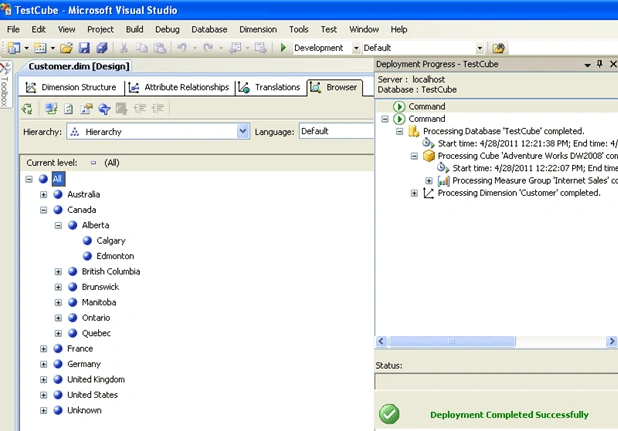Image resolution: width=618 pixels, height=431 pixels.
Task: Start deployment with the green play icon
Action: 283,48
